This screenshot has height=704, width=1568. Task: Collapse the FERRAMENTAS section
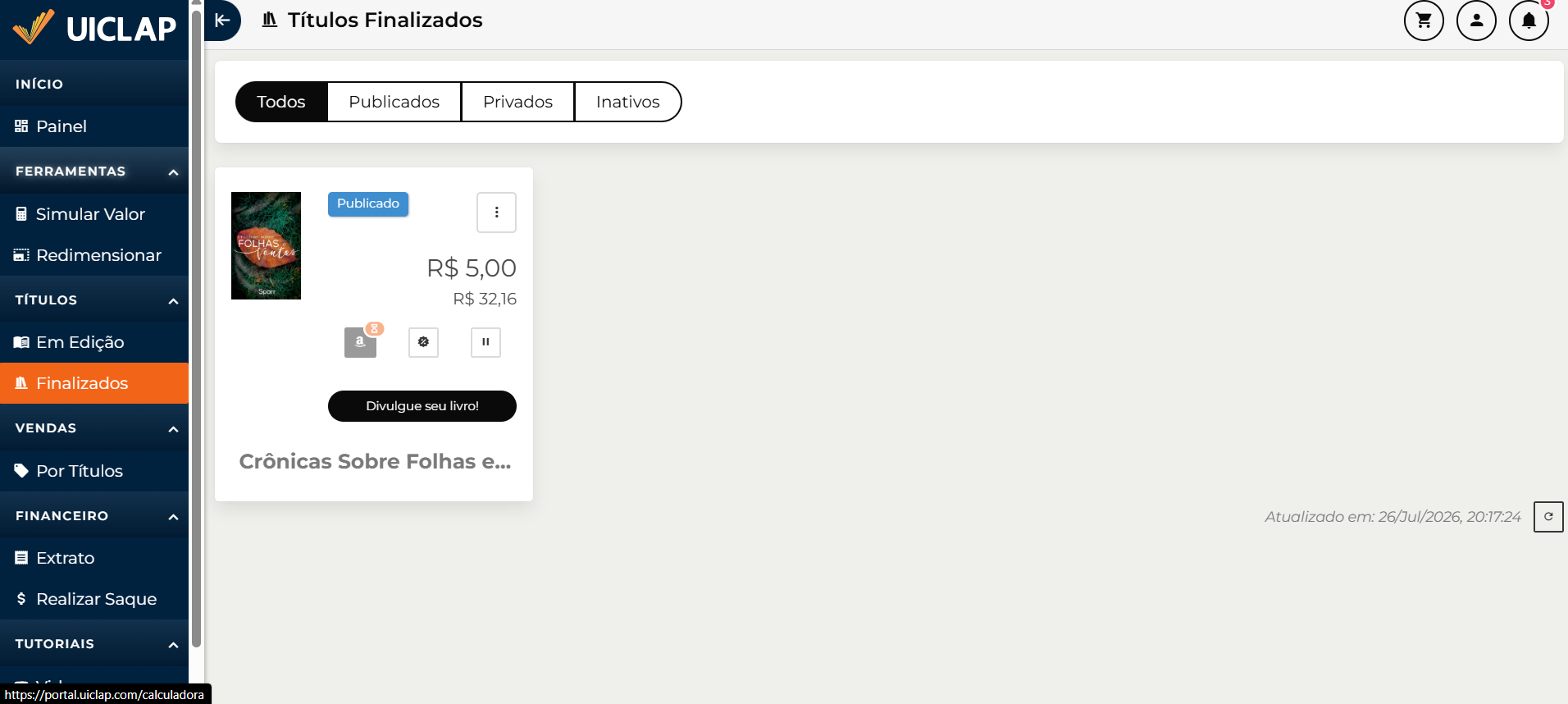pyautogui.click(x=173, y=172)
